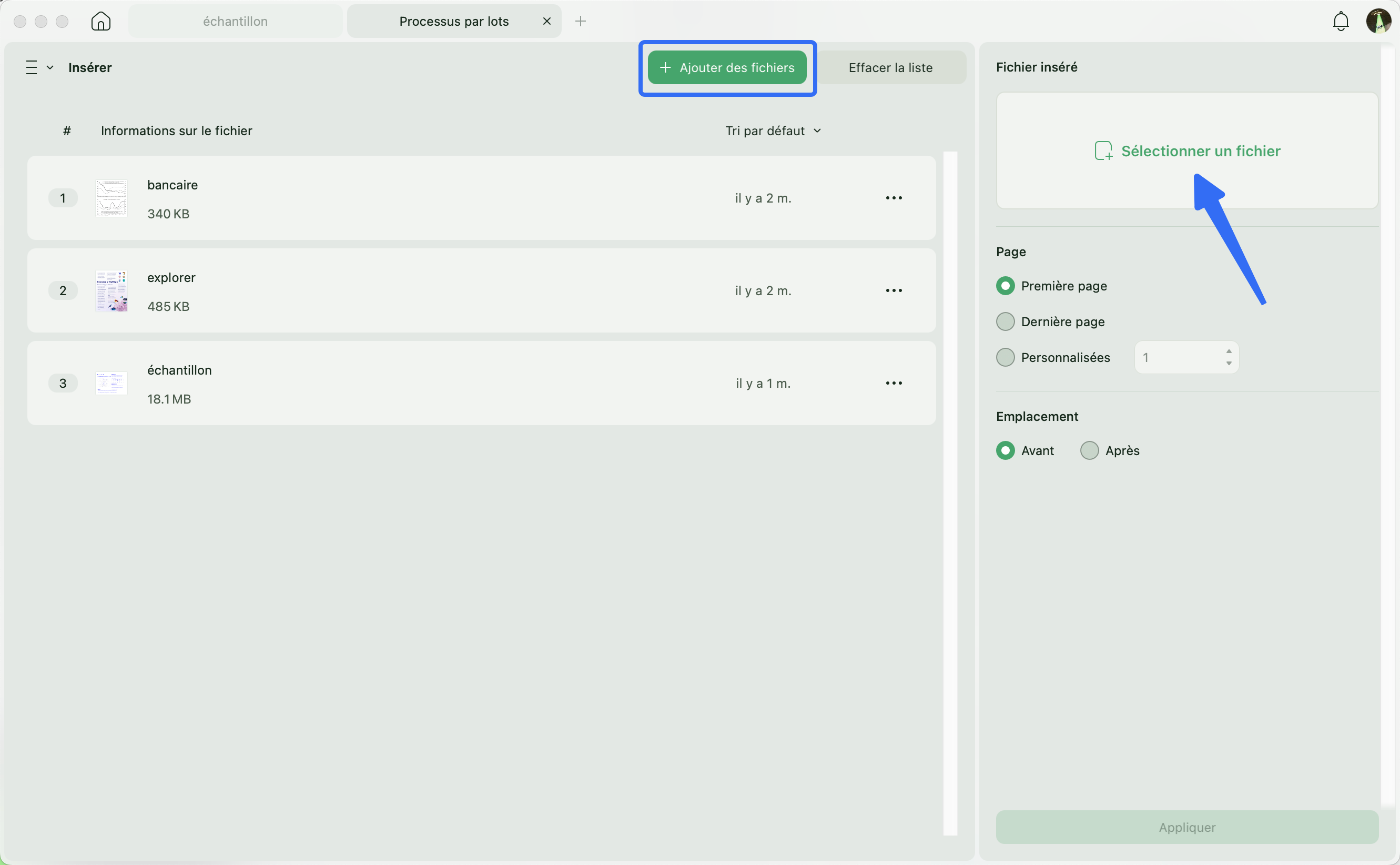Click the Insérer heading
Image resolution: width=1400 pixels, height=865 pixels.
[90, 67]
